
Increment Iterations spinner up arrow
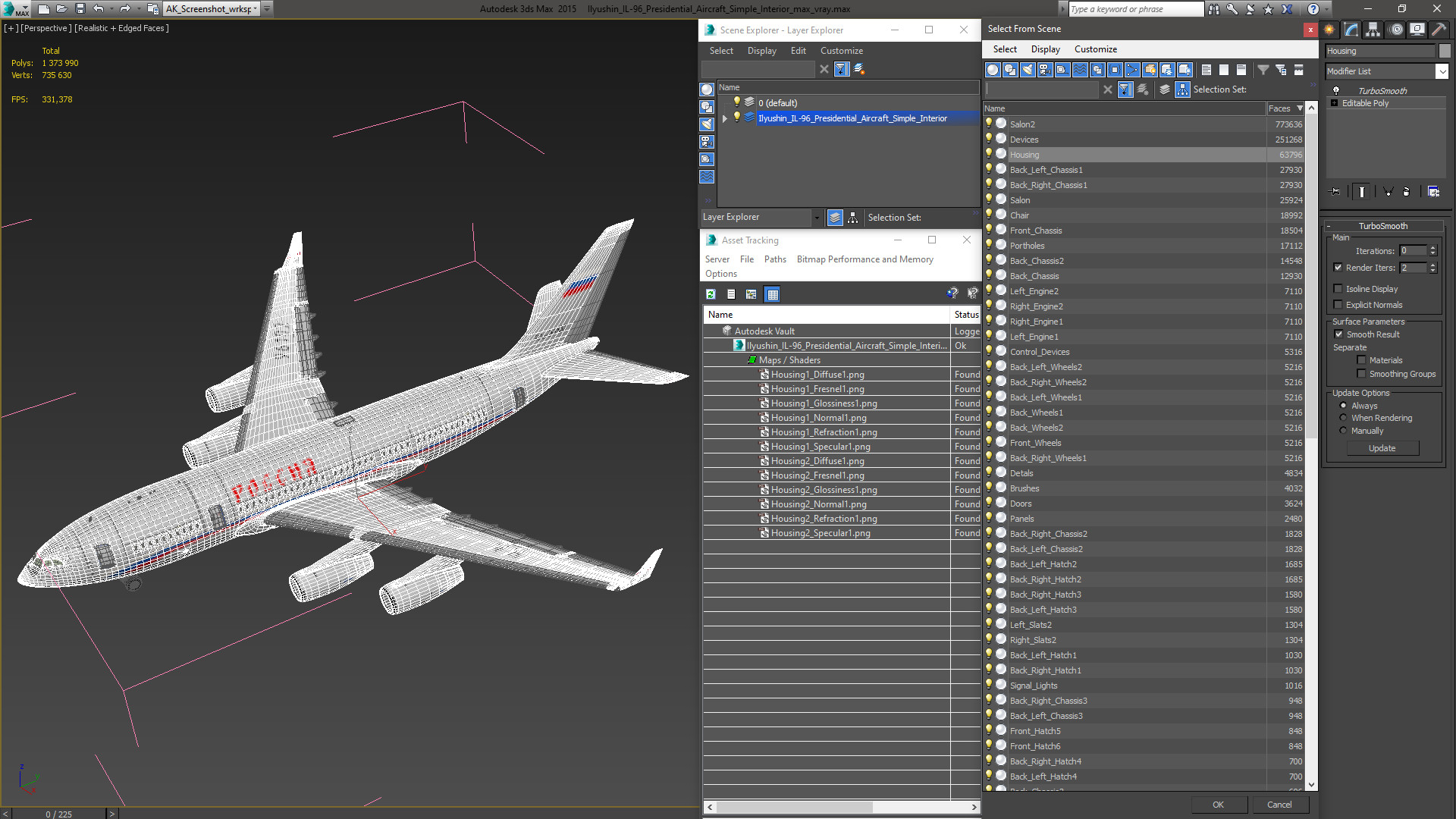1432,248
